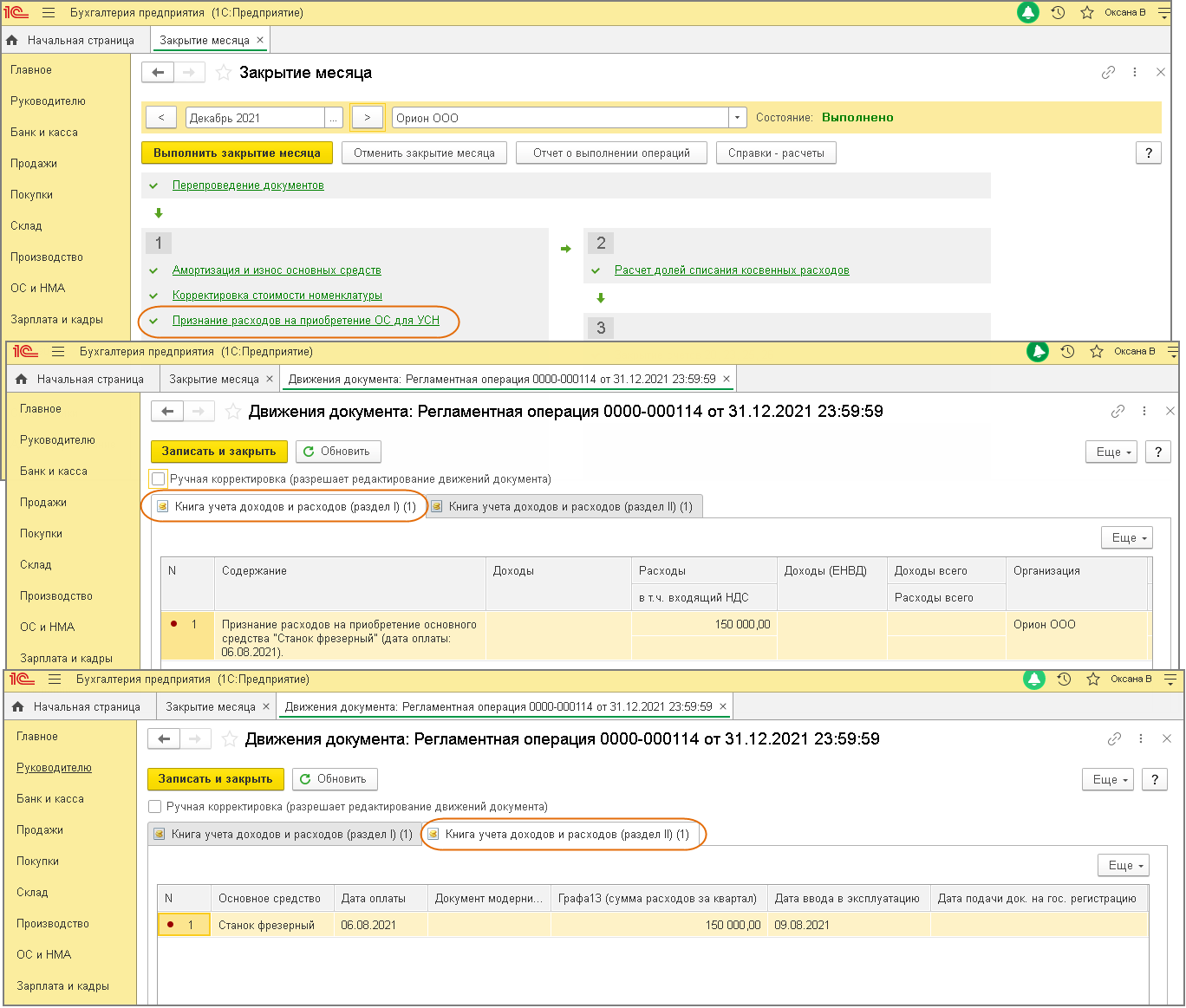Click home icon of Начальная страница in top window
The width and height of the screenshot is (1186, 1008).
(x=12, y=40)
